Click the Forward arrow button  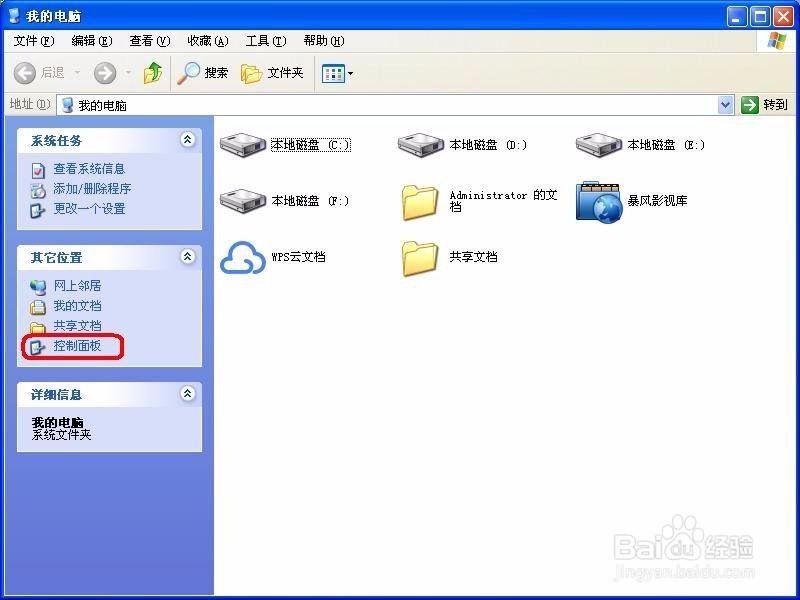tap(105, 73)
